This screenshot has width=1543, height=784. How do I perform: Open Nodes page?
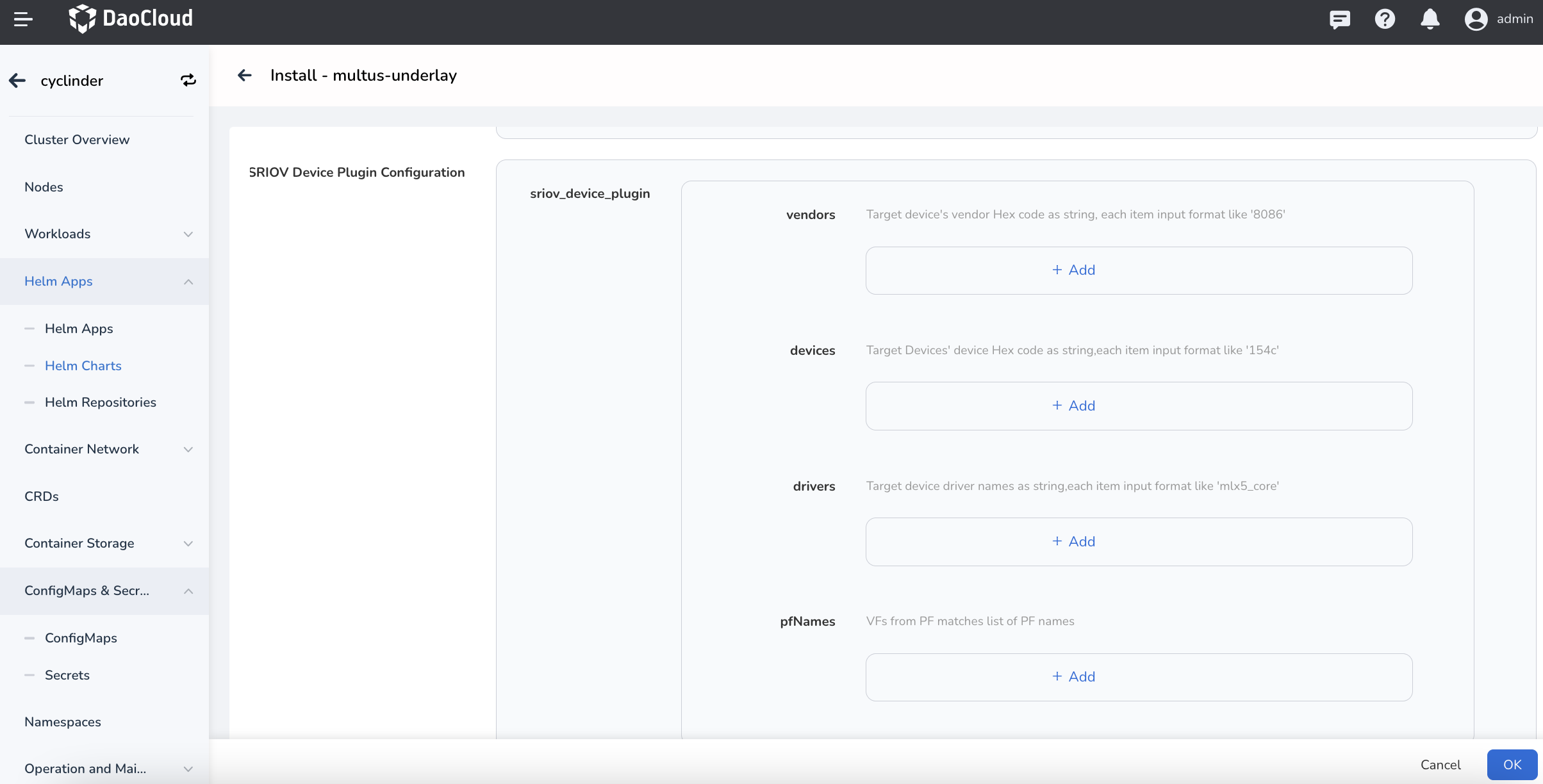(44, 187)
